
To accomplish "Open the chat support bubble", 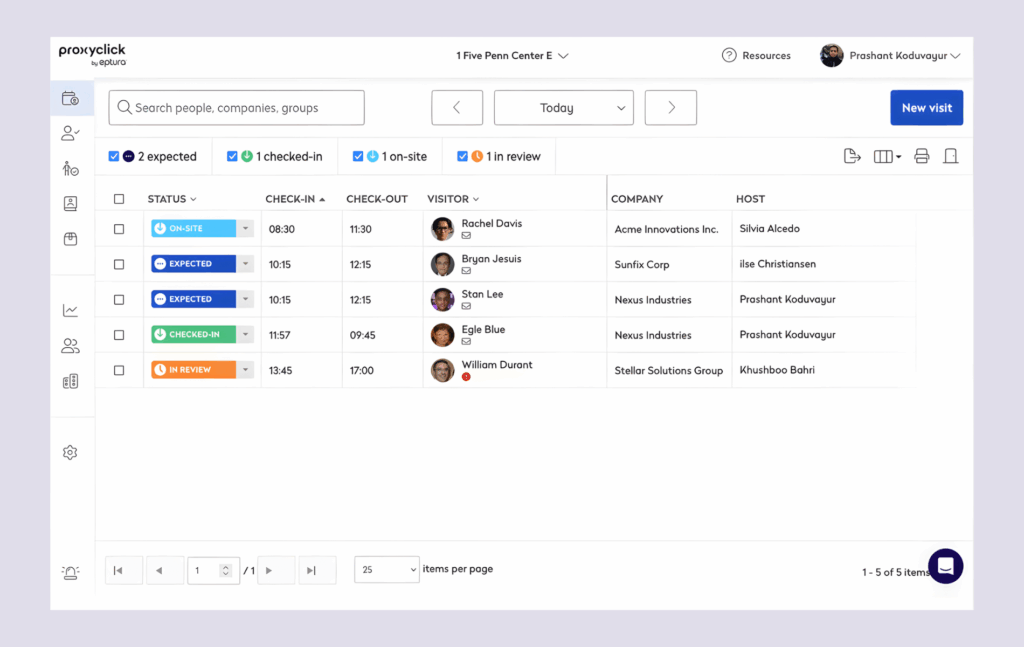I will click(x=945, y=566).
